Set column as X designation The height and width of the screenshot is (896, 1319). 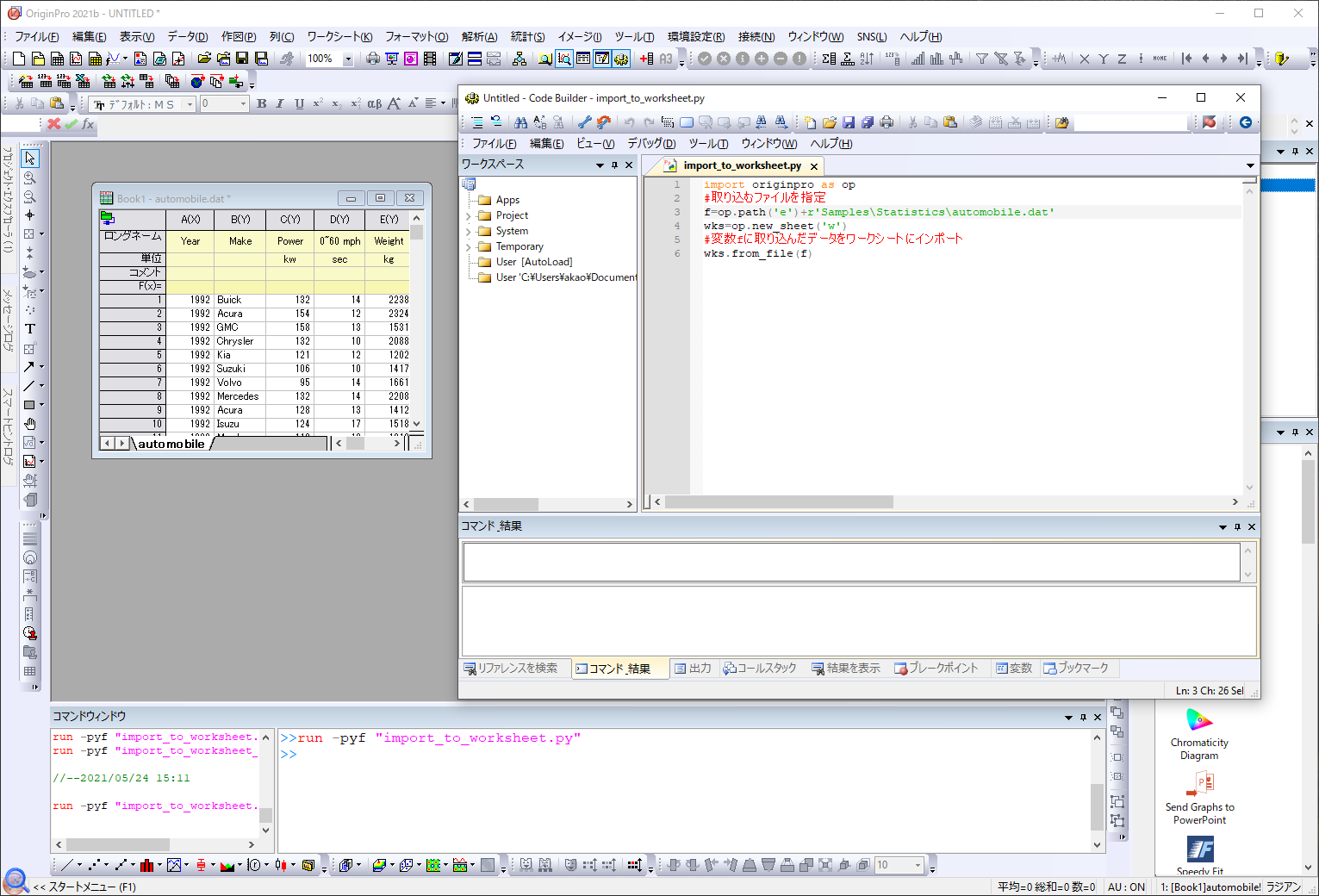1085,59
